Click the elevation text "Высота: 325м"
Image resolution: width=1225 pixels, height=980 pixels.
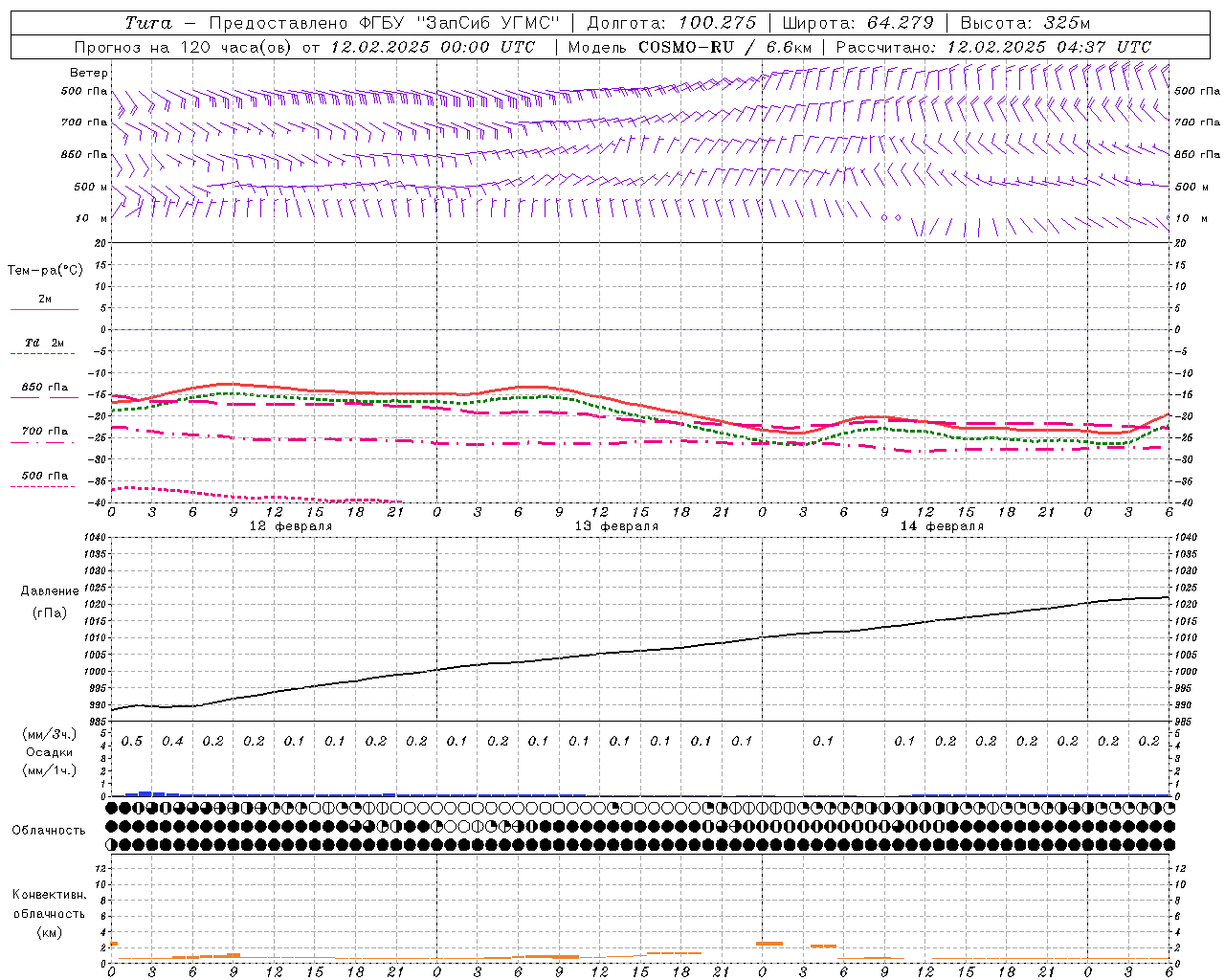click(x=1025, y=23)
